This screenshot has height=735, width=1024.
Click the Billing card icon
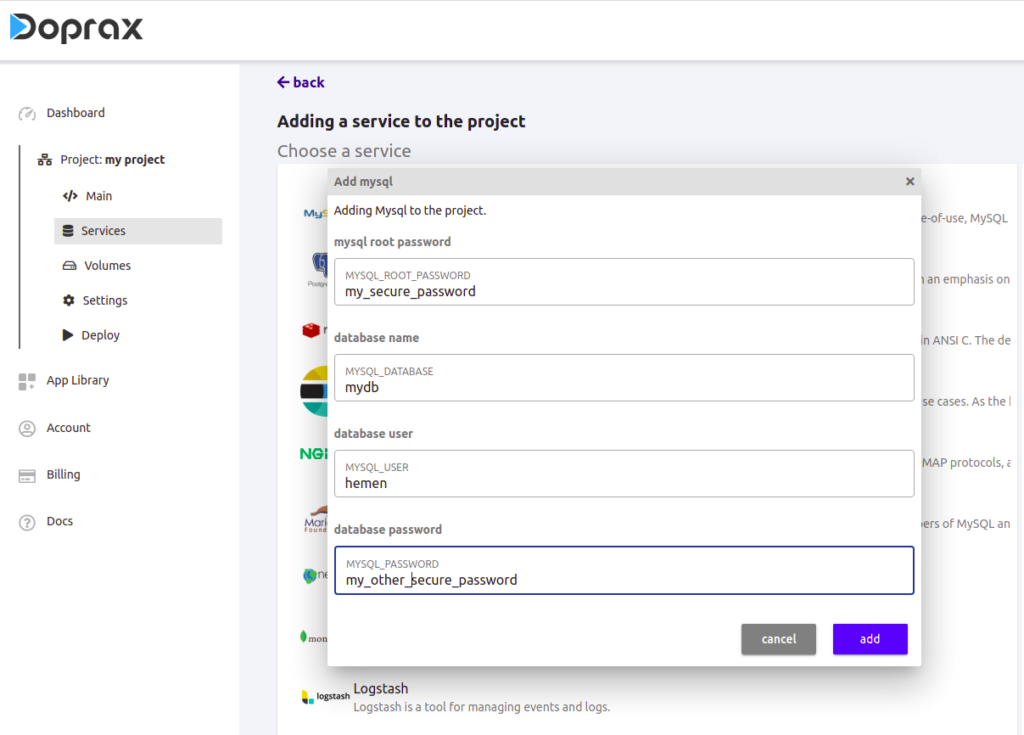point(27,476)
